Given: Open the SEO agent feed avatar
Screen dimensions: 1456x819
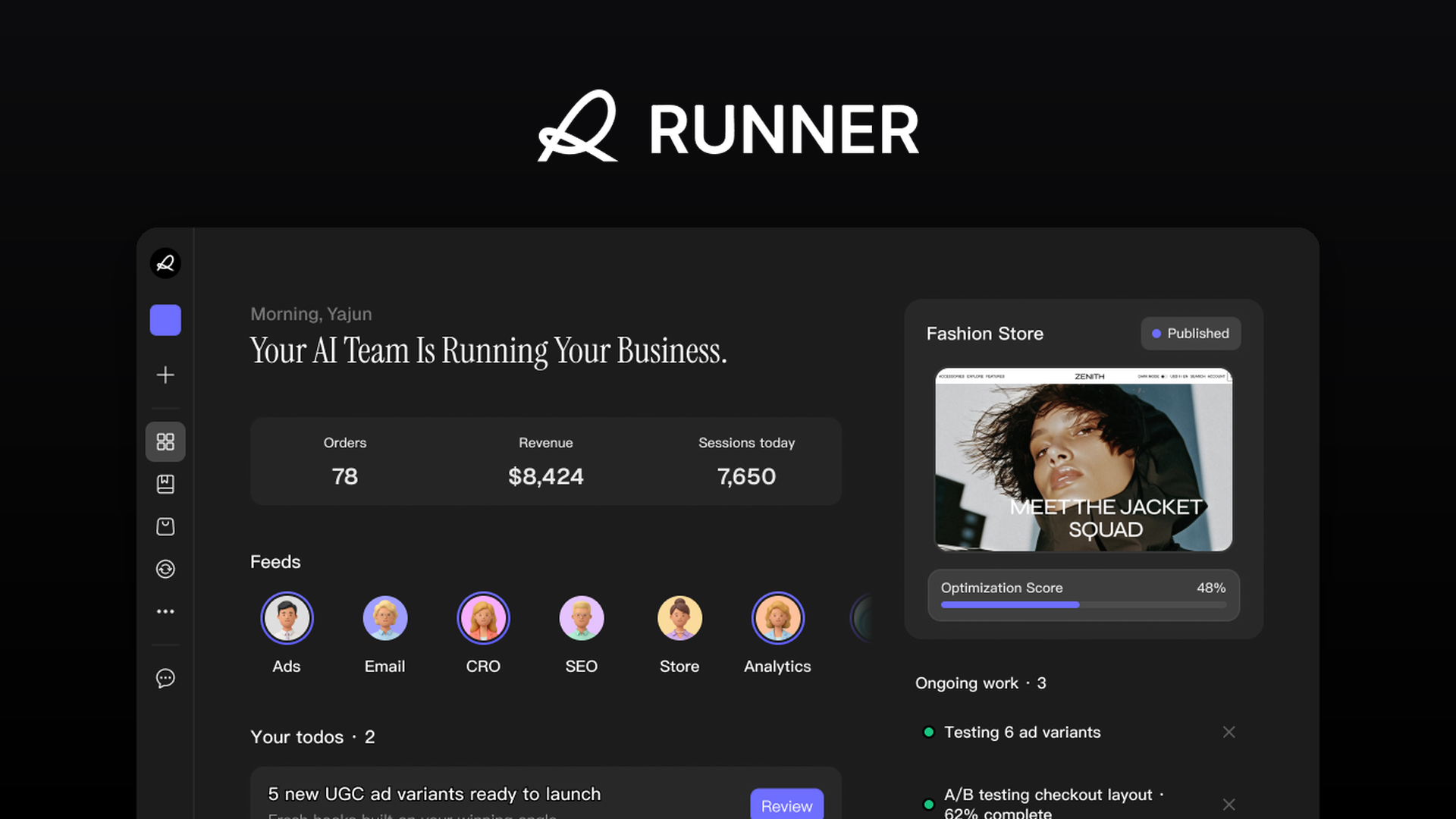Looking at the screenshot, I should click(x=582, y=618).
